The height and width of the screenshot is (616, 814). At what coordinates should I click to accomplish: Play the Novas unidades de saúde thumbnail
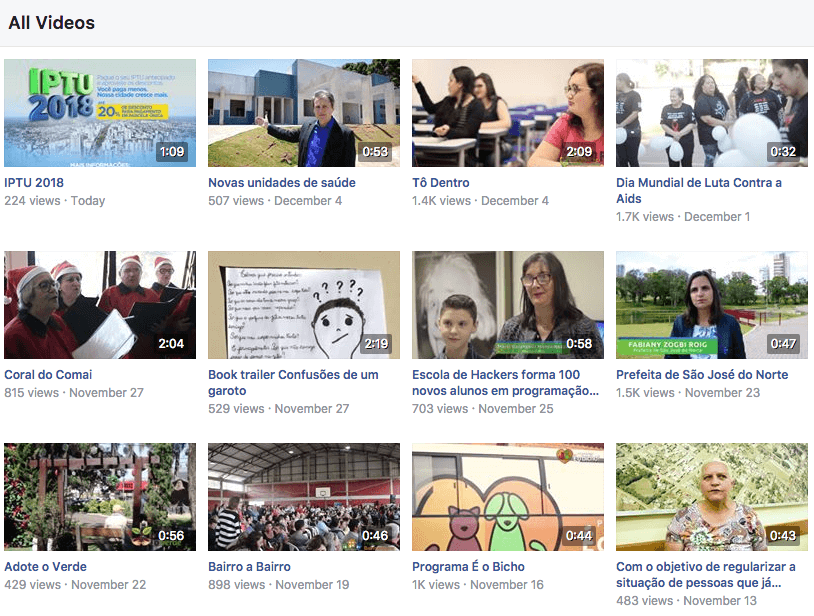(x=304, y=113)
